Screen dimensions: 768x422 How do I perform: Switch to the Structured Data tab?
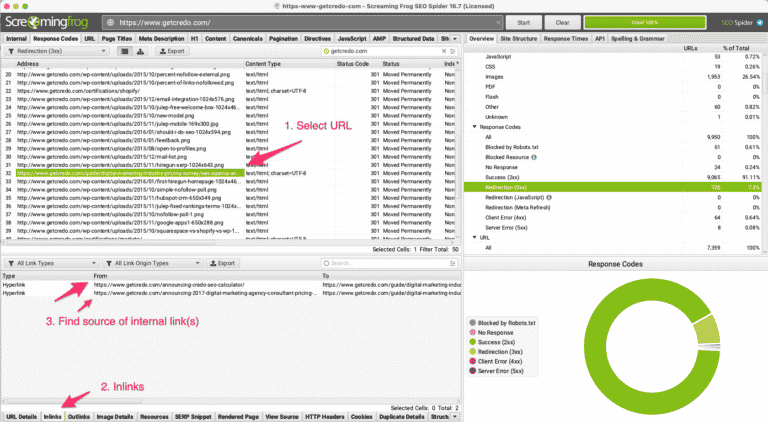413,38
